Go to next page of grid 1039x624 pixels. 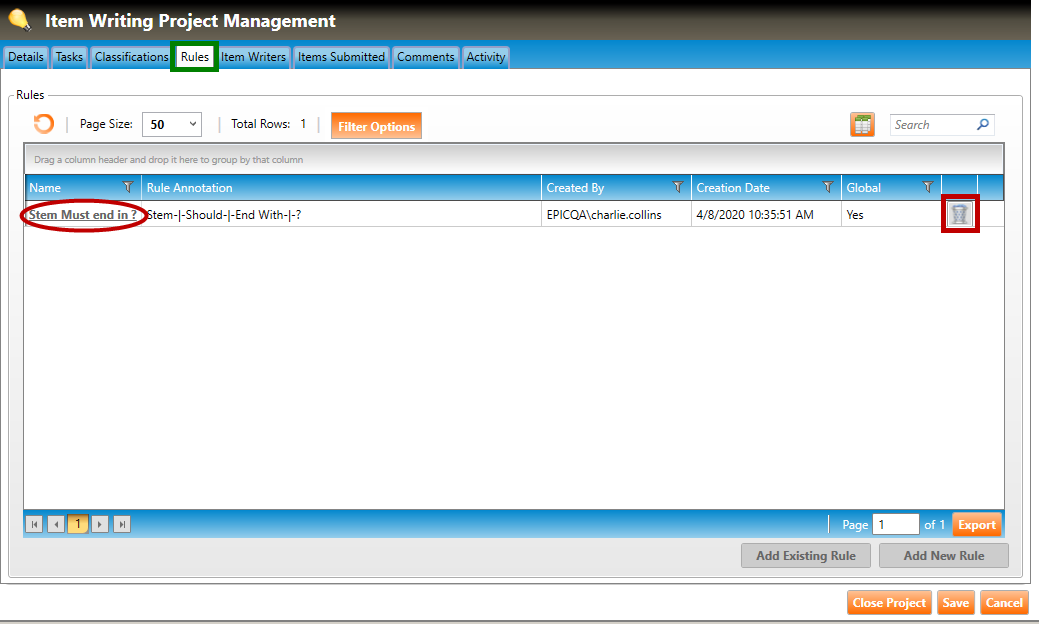pyautogui.click(x=100, y=524)
